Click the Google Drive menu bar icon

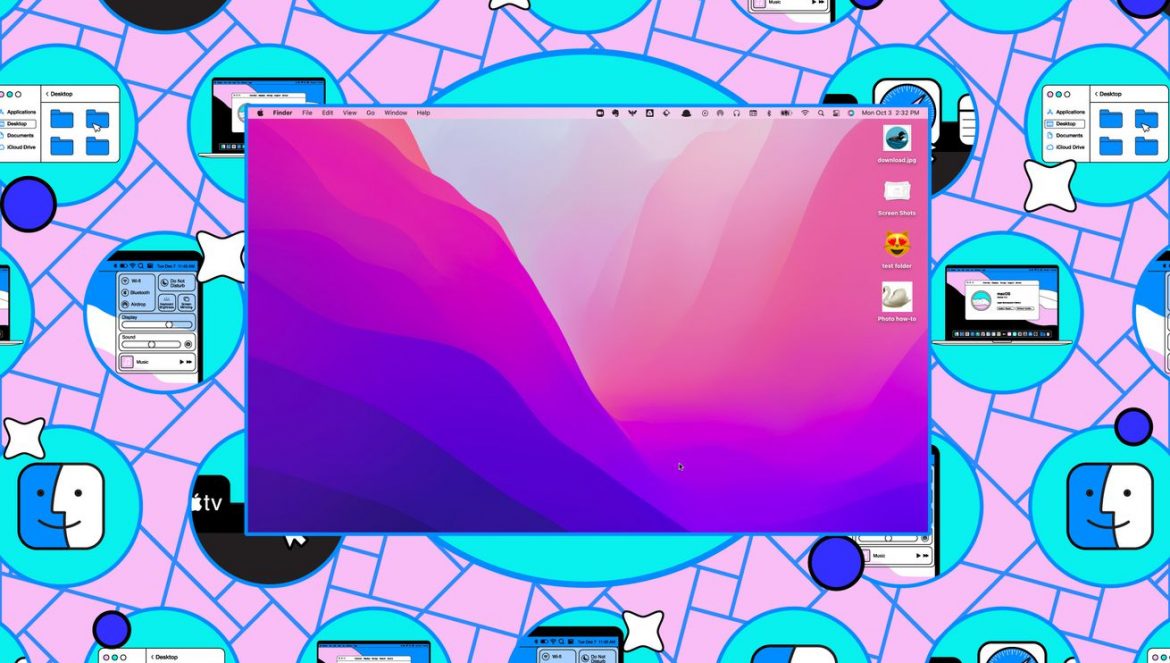pos(649,113)
